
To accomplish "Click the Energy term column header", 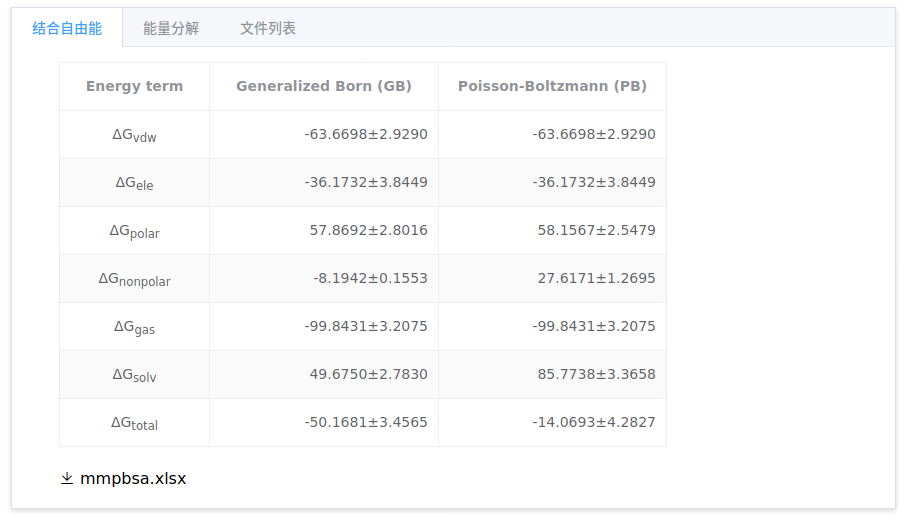I will [134, 86].
